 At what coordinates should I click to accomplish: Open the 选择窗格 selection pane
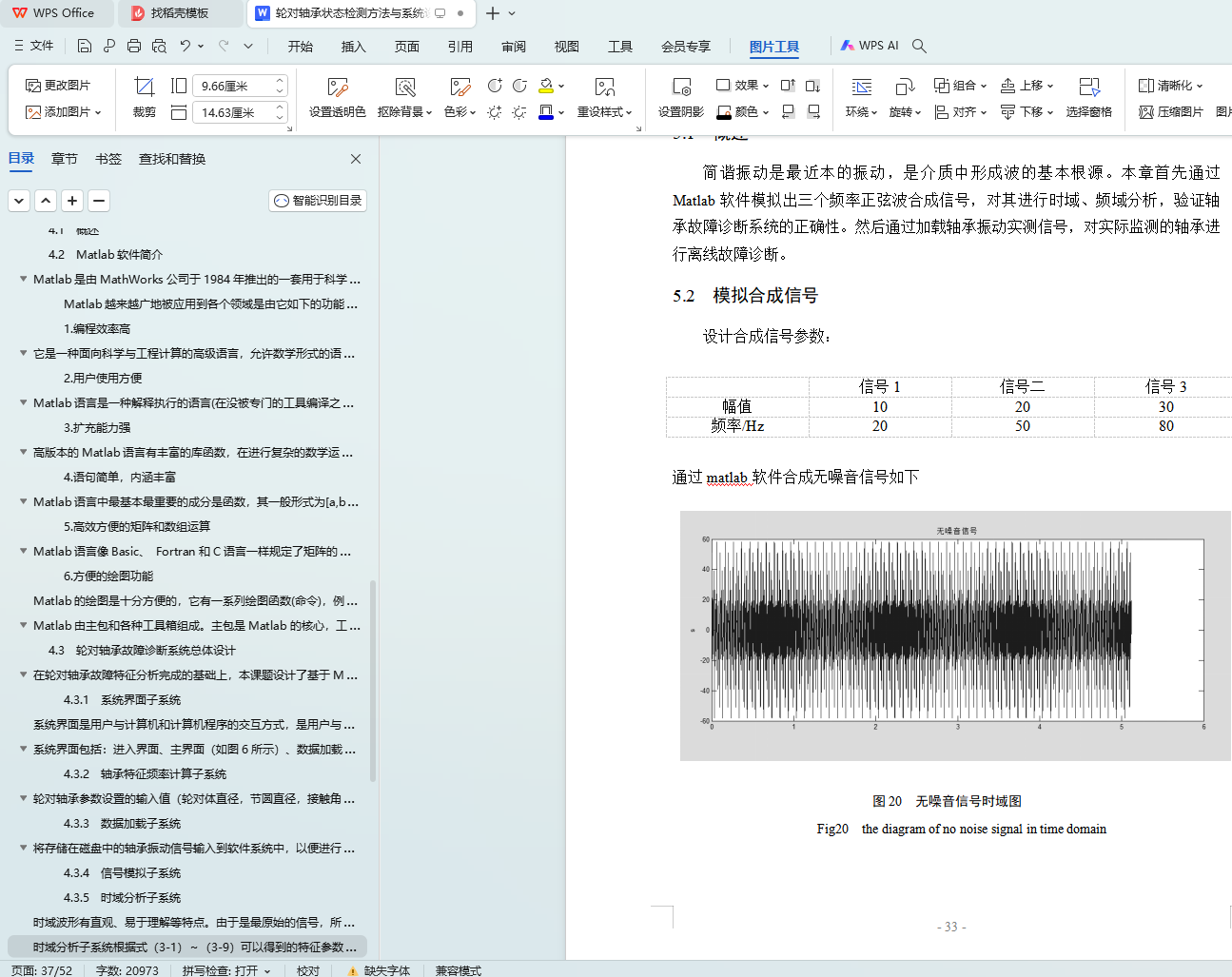coord(1089,97)
